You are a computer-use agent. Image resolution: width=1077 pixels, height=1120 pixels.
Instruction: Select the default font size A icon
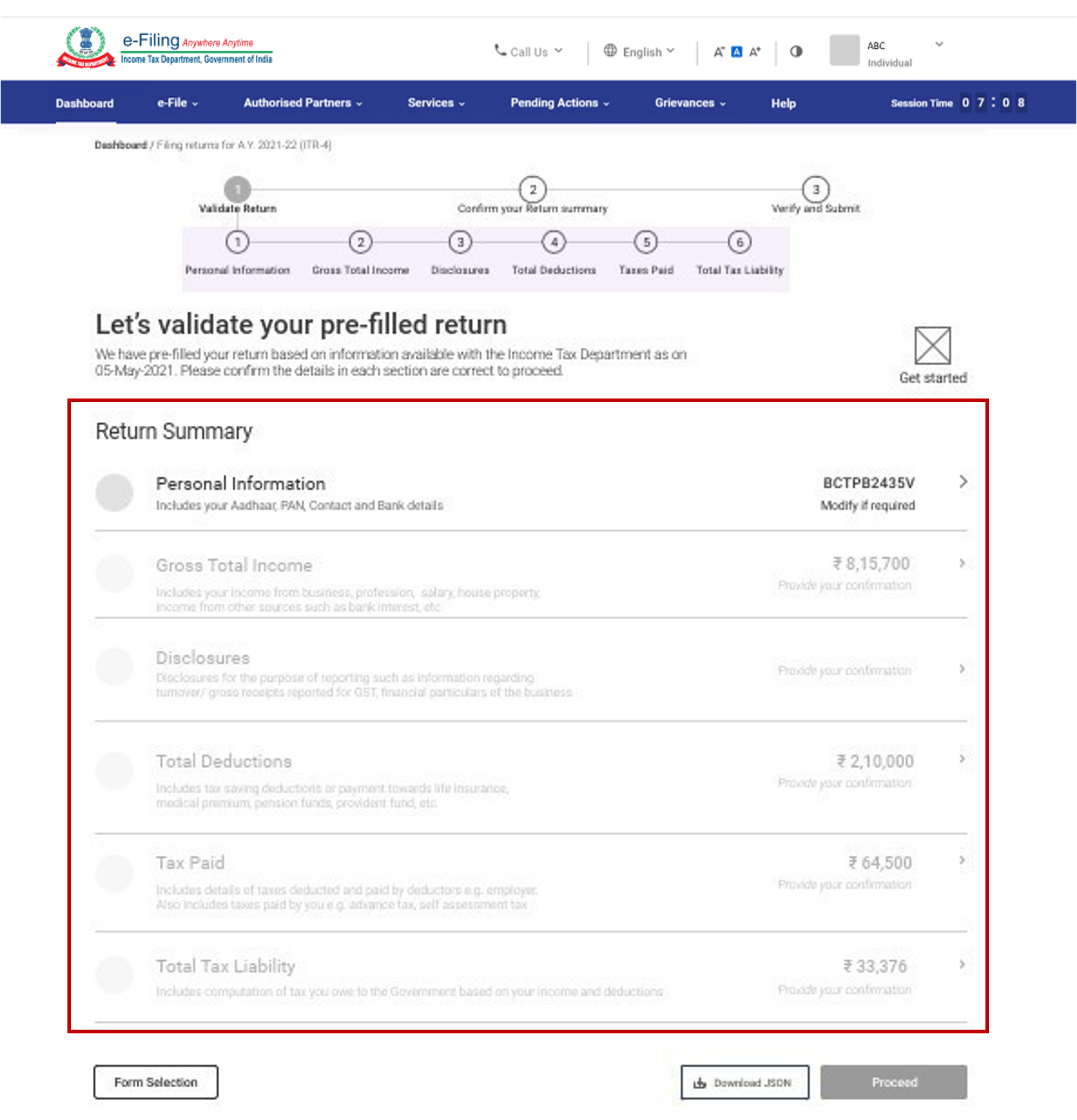coord(737,52)
